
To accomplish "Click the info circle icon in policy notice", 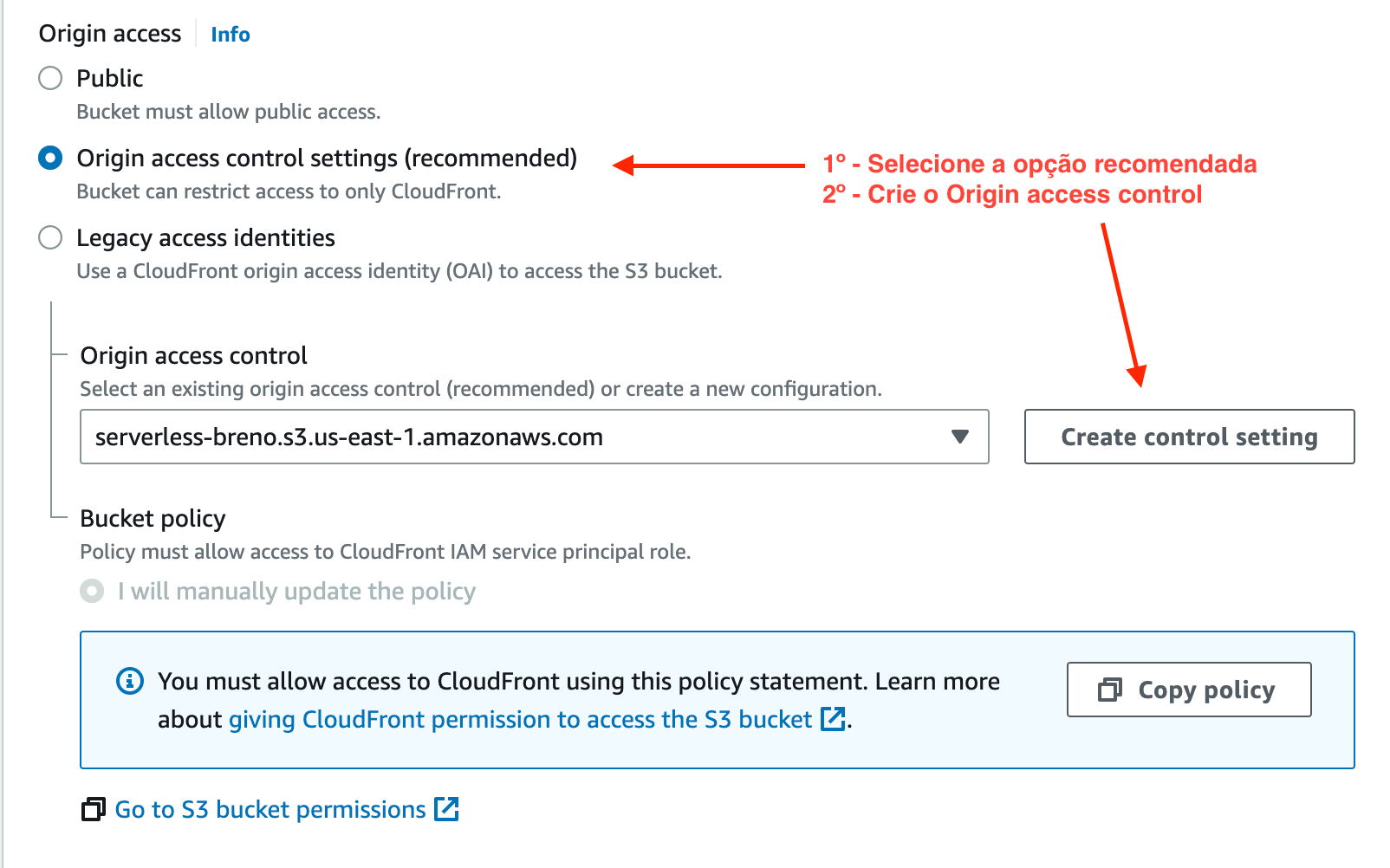I will pos(130,681).
